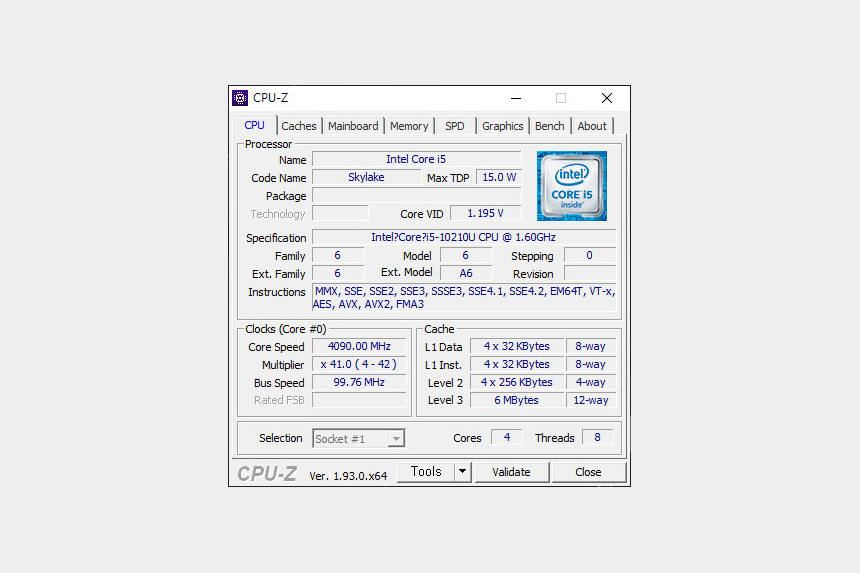
Task: Click the Code Name field Skylake
Action: click(366, 177)
